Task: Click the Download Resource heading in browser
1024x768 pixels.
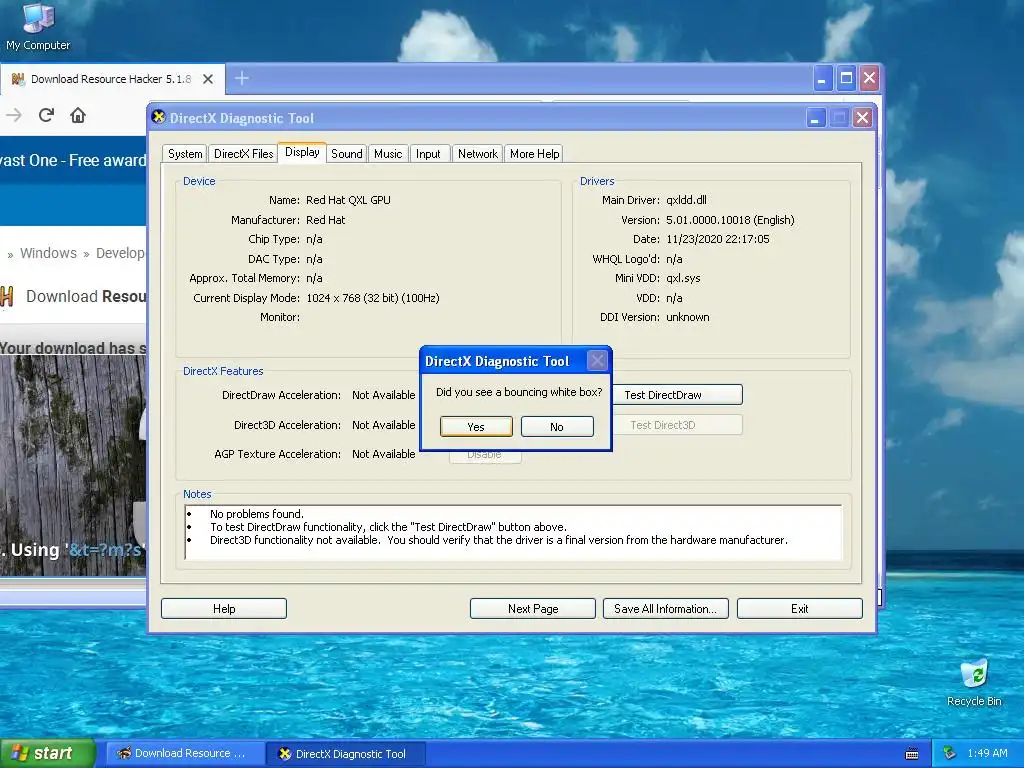Action: coord(86,296)
